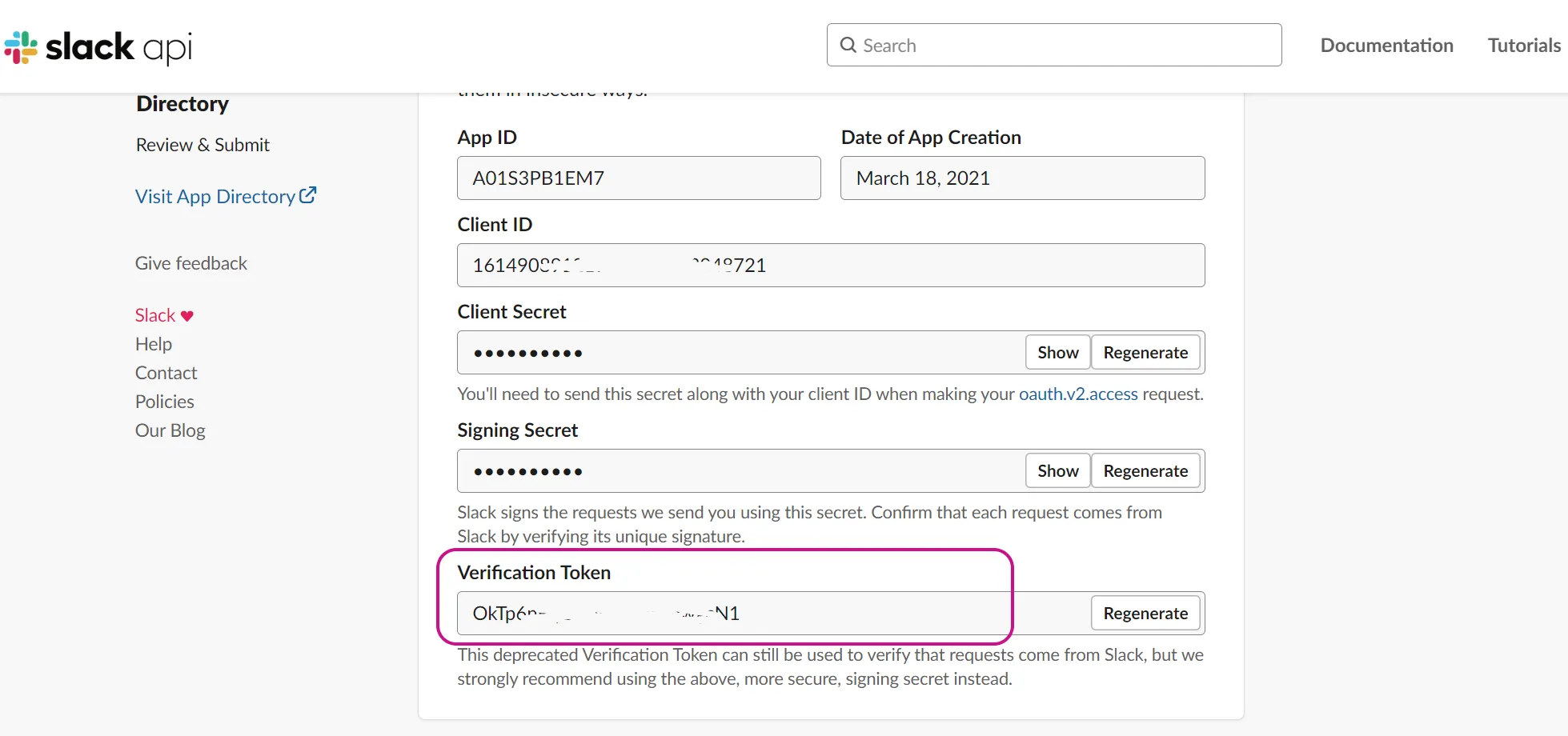Click the Client ID label
Viewport: 1568px width, 736px height.
495,225
